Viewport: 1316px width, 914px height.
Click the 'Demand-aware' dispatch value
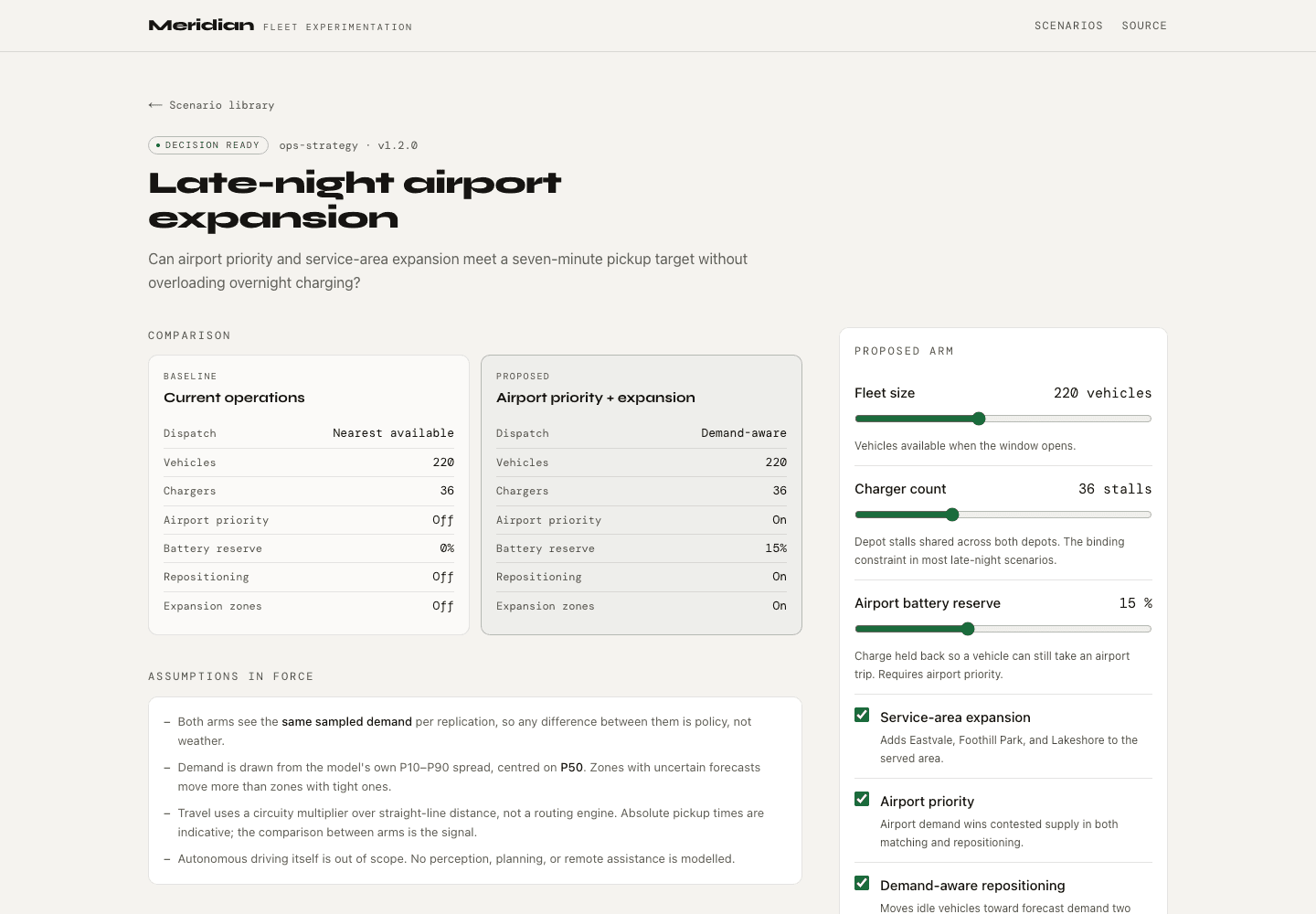click(x=744, y=433)
